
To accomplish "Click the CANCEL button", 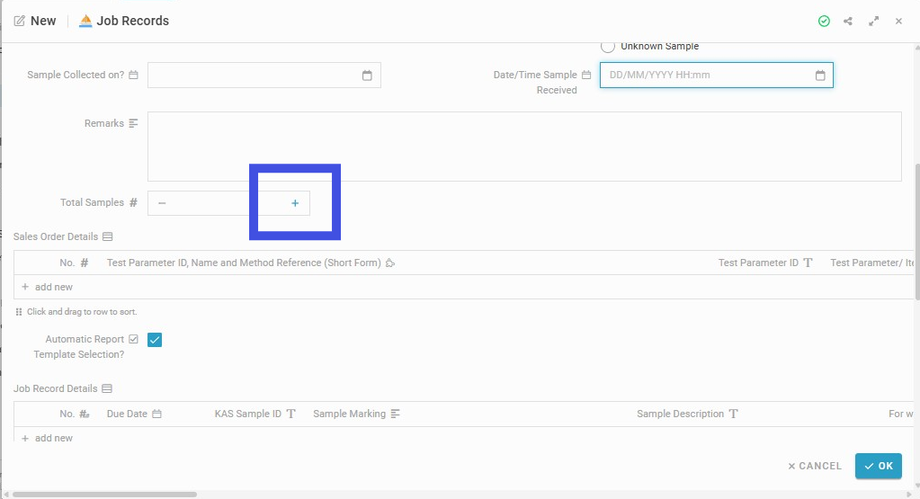I will coord(814,466).
